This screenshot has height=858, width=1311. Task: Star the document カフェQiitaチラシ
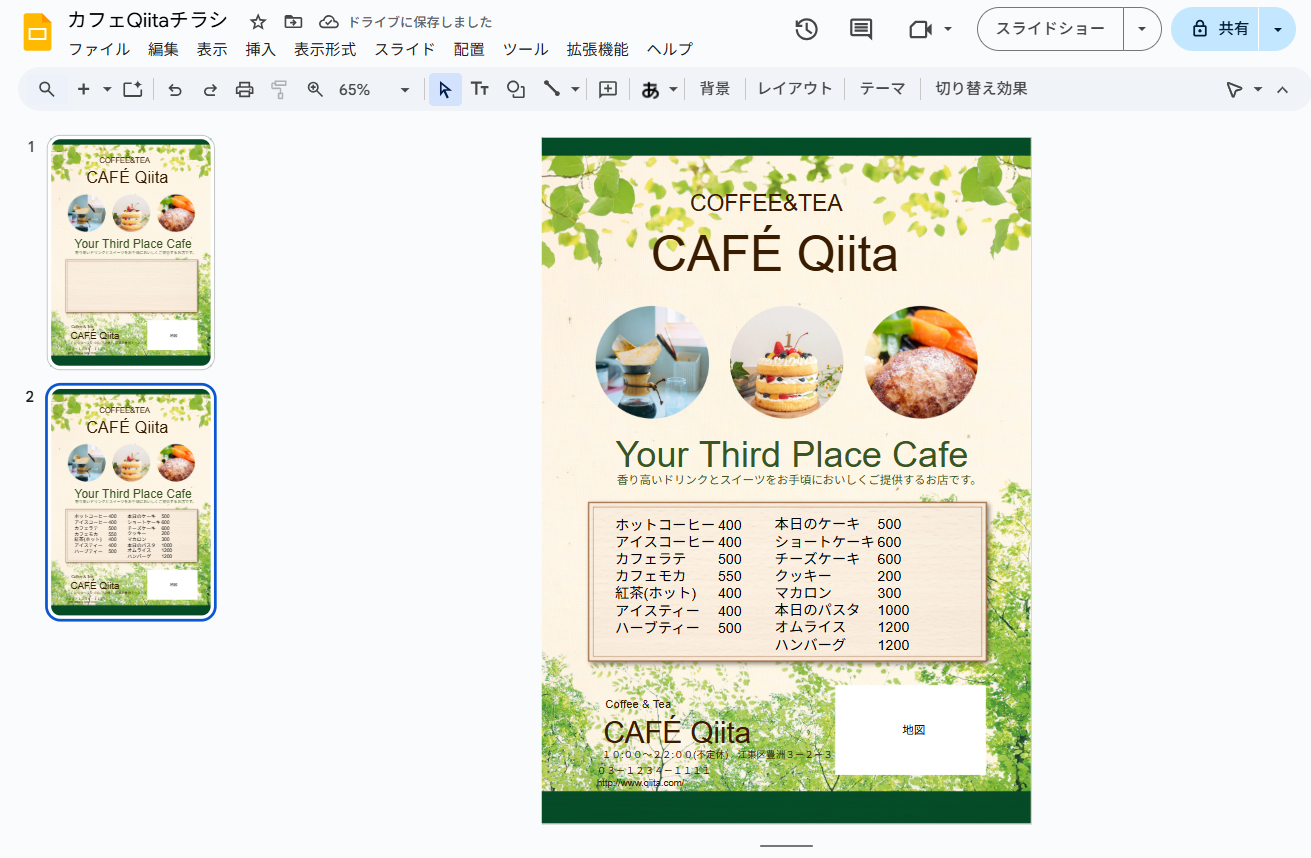pyautogui.click(x=258, y=22)
